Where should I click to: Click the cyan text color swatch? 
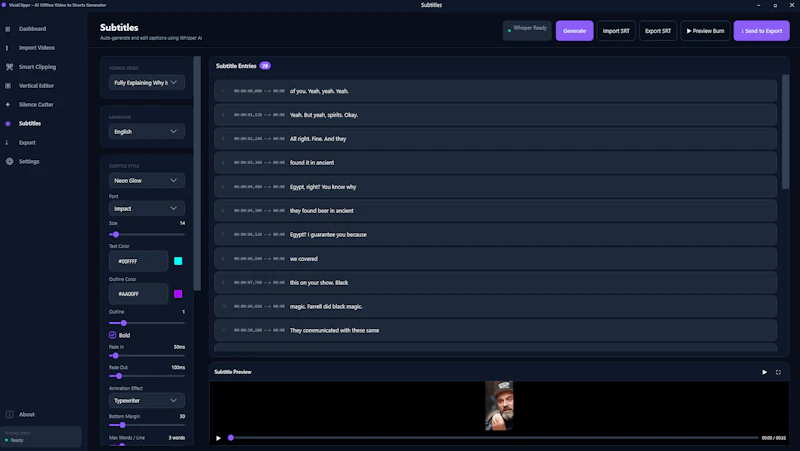pyautogui.click(x=178, y=261)
